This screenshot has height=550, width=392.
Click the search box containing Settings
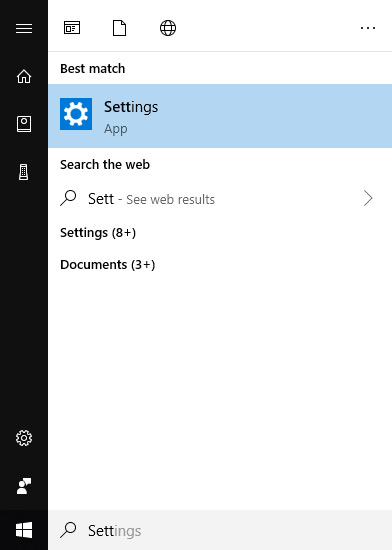pyautogui.click(x=220, y=530)
